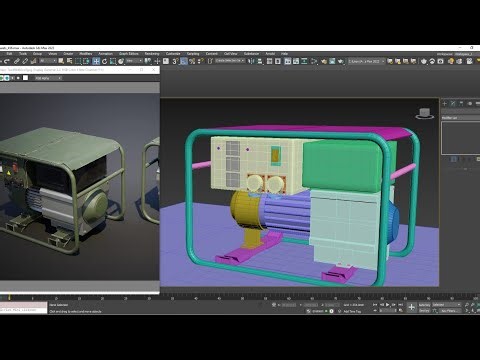Click the Align tool icon
Viewport: 480px width, 360px height.
coord(260,61)
